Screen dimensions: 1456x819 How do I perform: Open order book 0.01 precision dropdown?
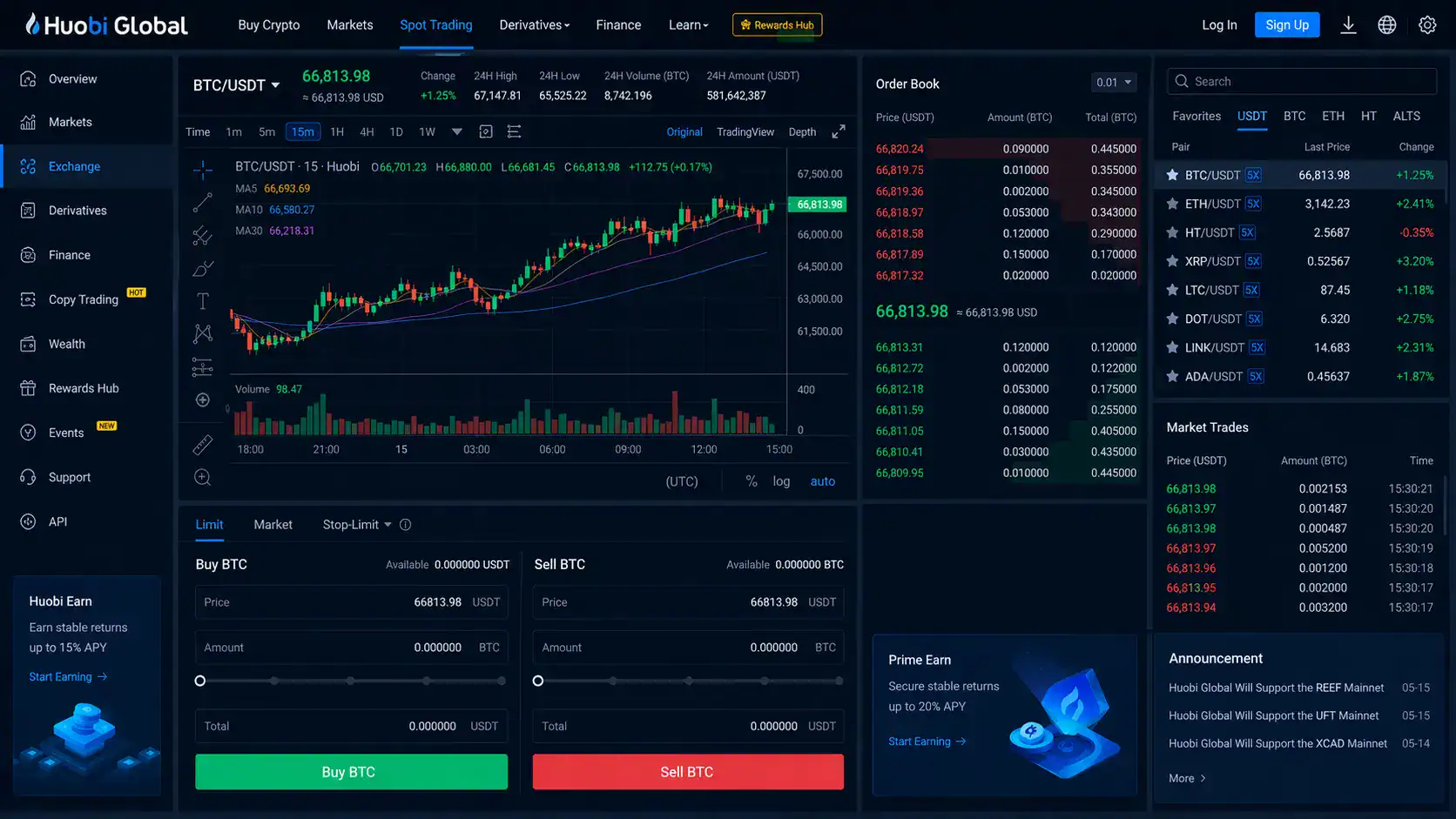point(1114,83)
